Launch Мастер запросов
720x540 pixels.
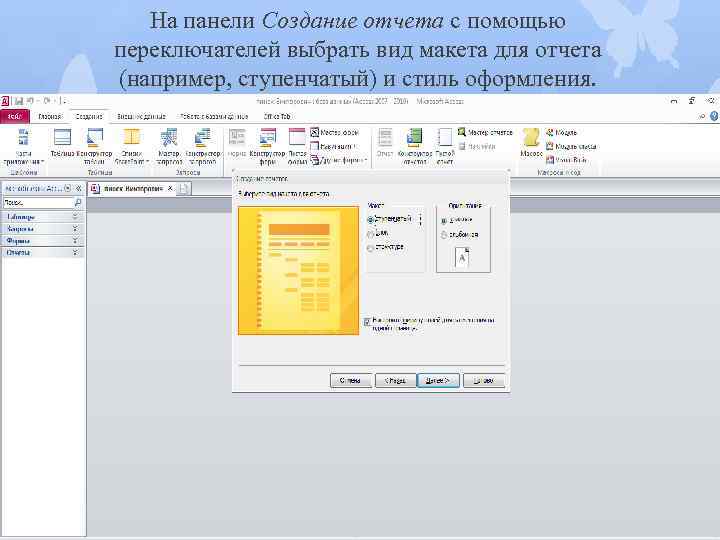169,146
